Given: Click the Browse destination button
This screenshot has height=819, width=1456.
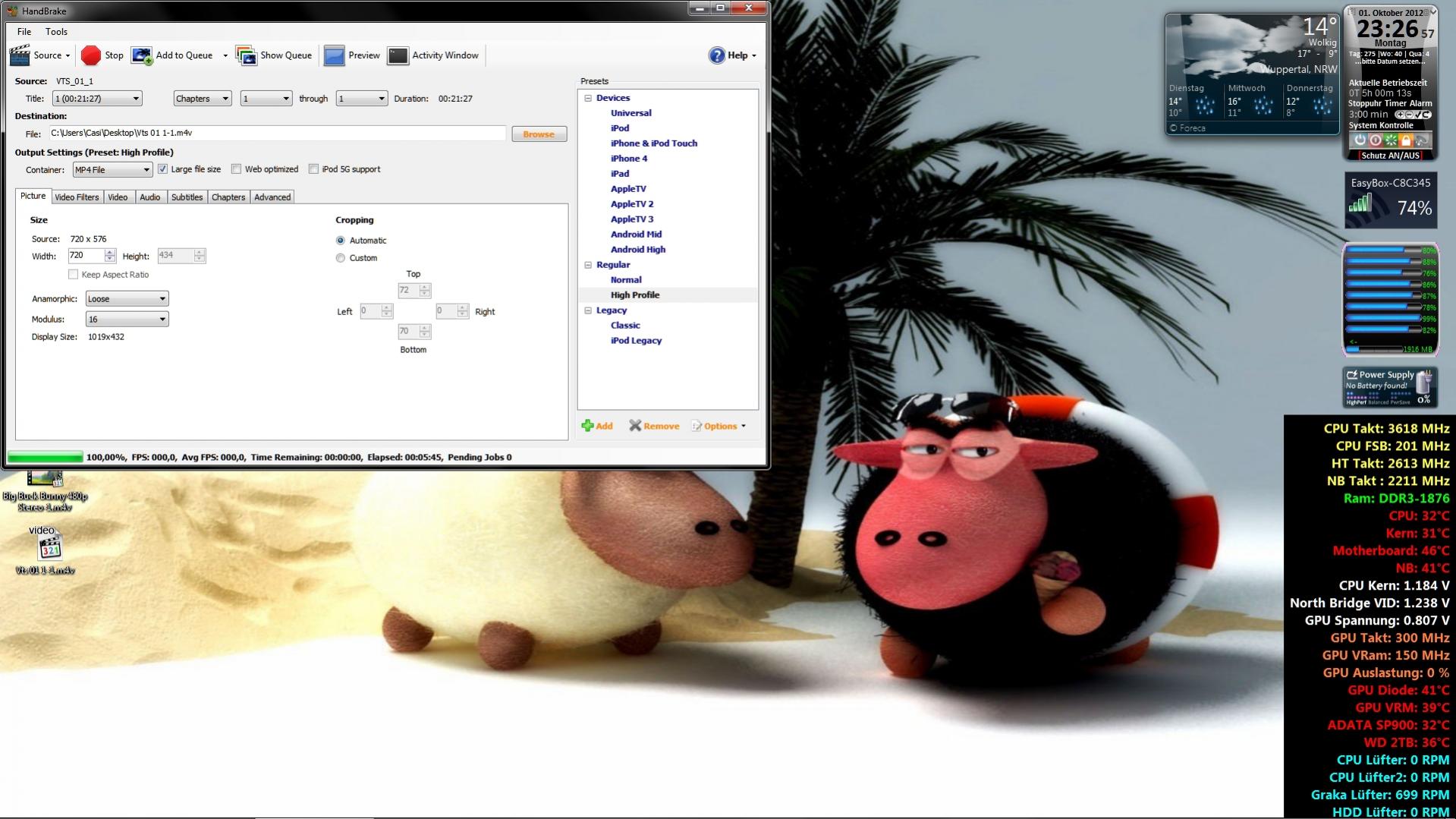Looking at the screenshot, I should [x=539, y=134].
